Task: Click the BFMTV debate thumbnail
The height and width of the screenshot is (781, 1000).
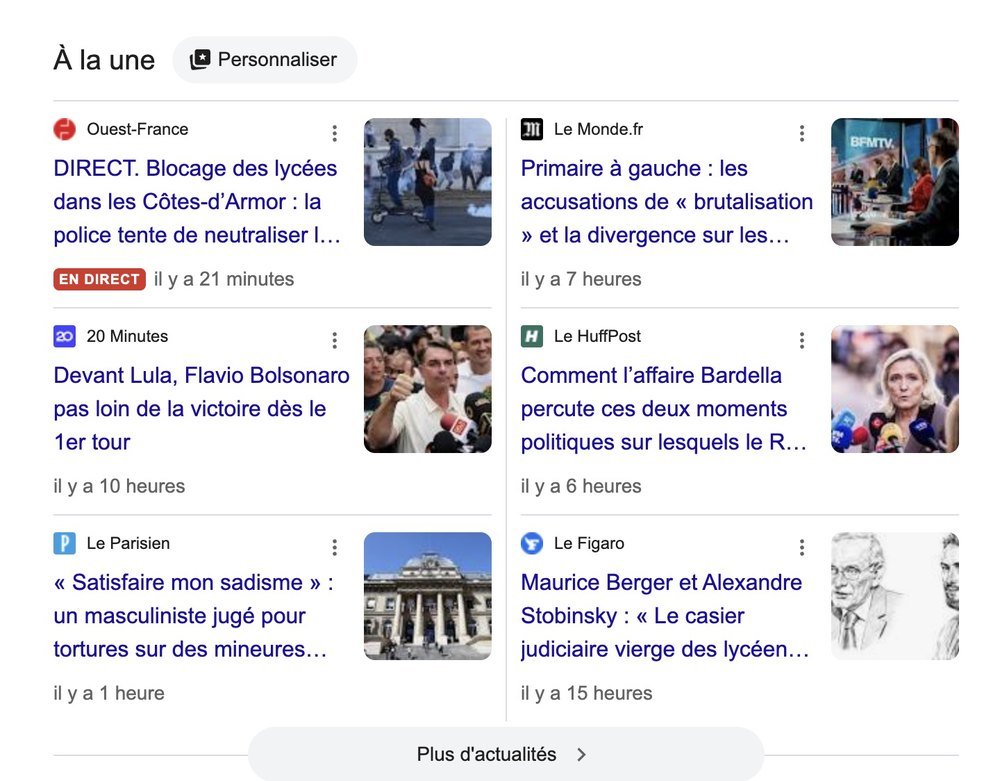Action: (x=895, y=182)
